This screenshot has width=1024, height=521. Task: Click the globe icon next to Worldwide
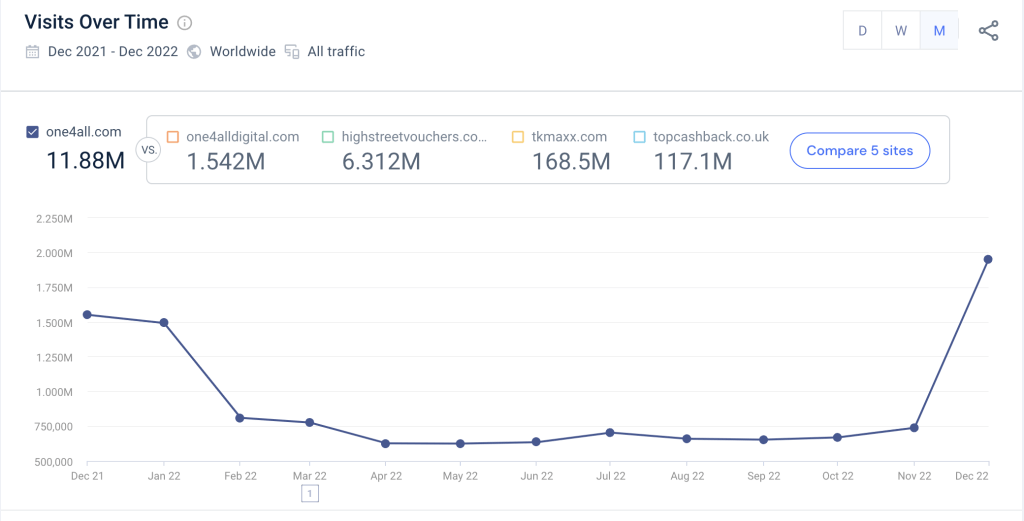coord(194,52)
